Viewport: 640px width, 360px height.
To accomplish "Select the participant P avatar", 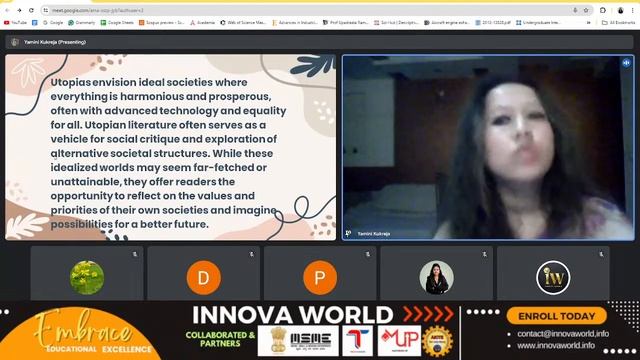I will click(x=320, y=278).
